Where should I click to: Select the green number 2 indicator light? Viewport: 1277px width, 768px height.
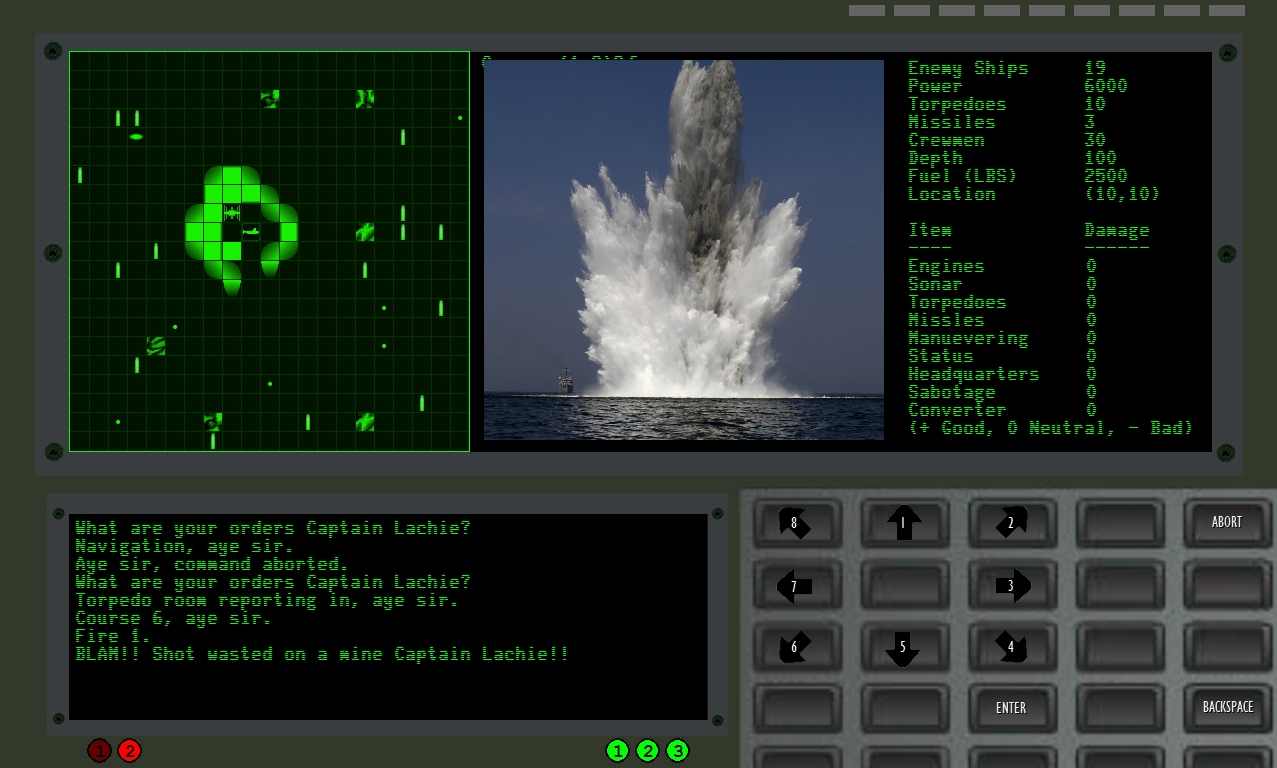647,750
